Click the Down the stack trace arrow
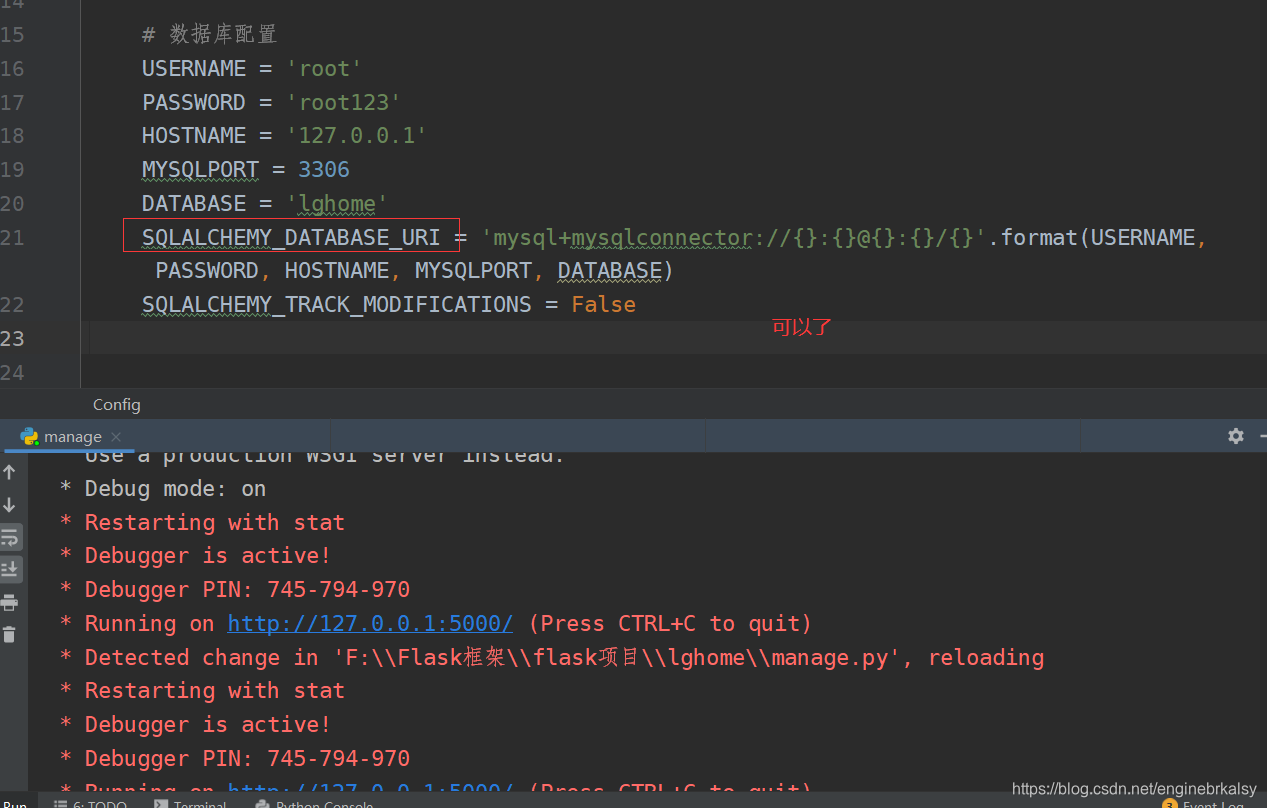The image size is (1267, 808). pos(10,505)
